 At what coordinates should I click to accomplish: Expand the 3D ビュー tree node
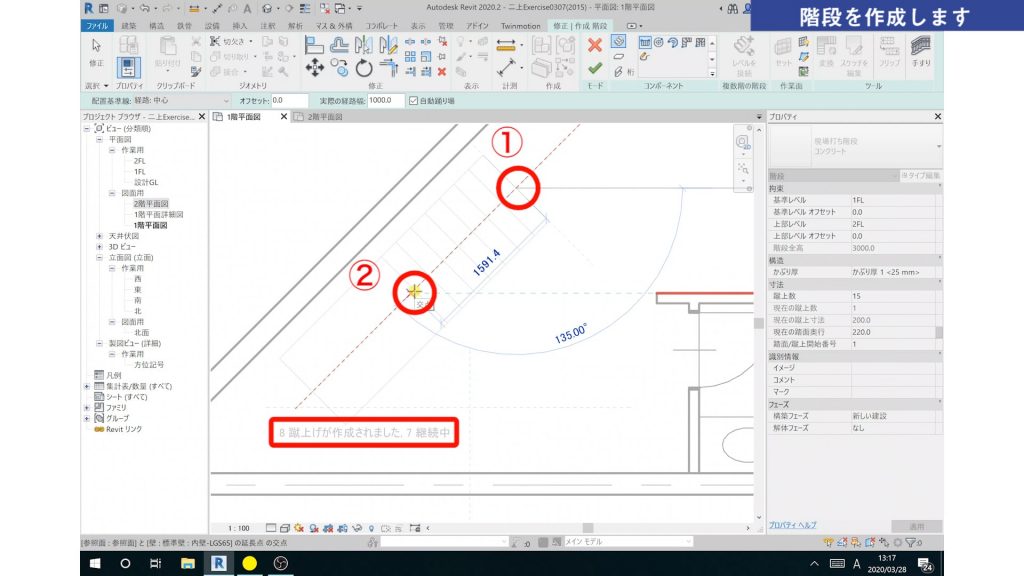[99, 246]
